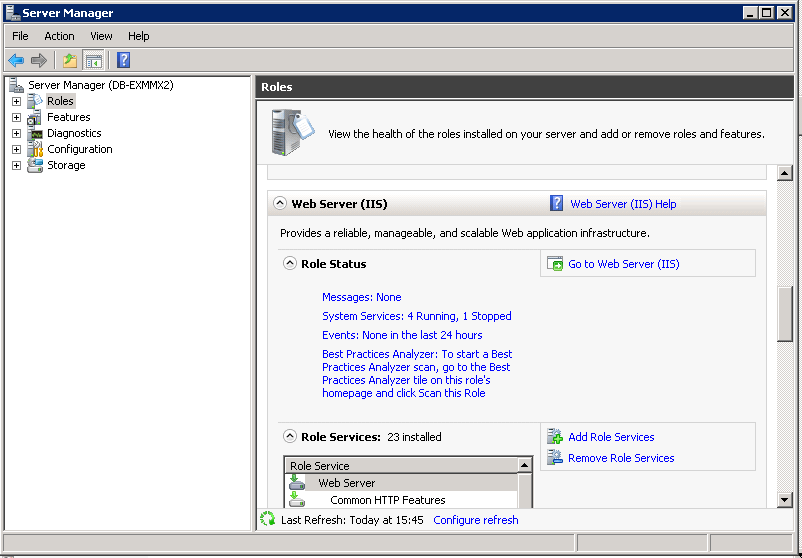
Task: Click the Diagnostics tree node icon
Action: pos(35,133)
